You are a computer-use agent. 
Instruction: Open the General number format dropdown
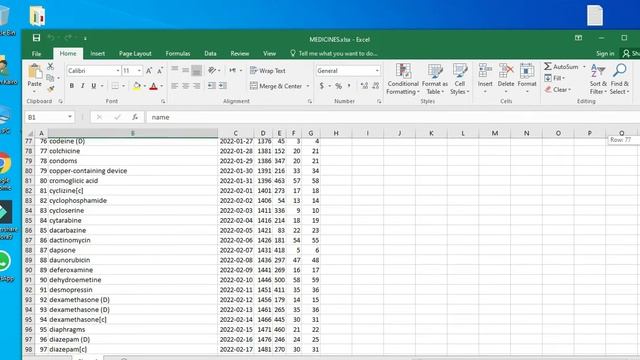(377, 71)
